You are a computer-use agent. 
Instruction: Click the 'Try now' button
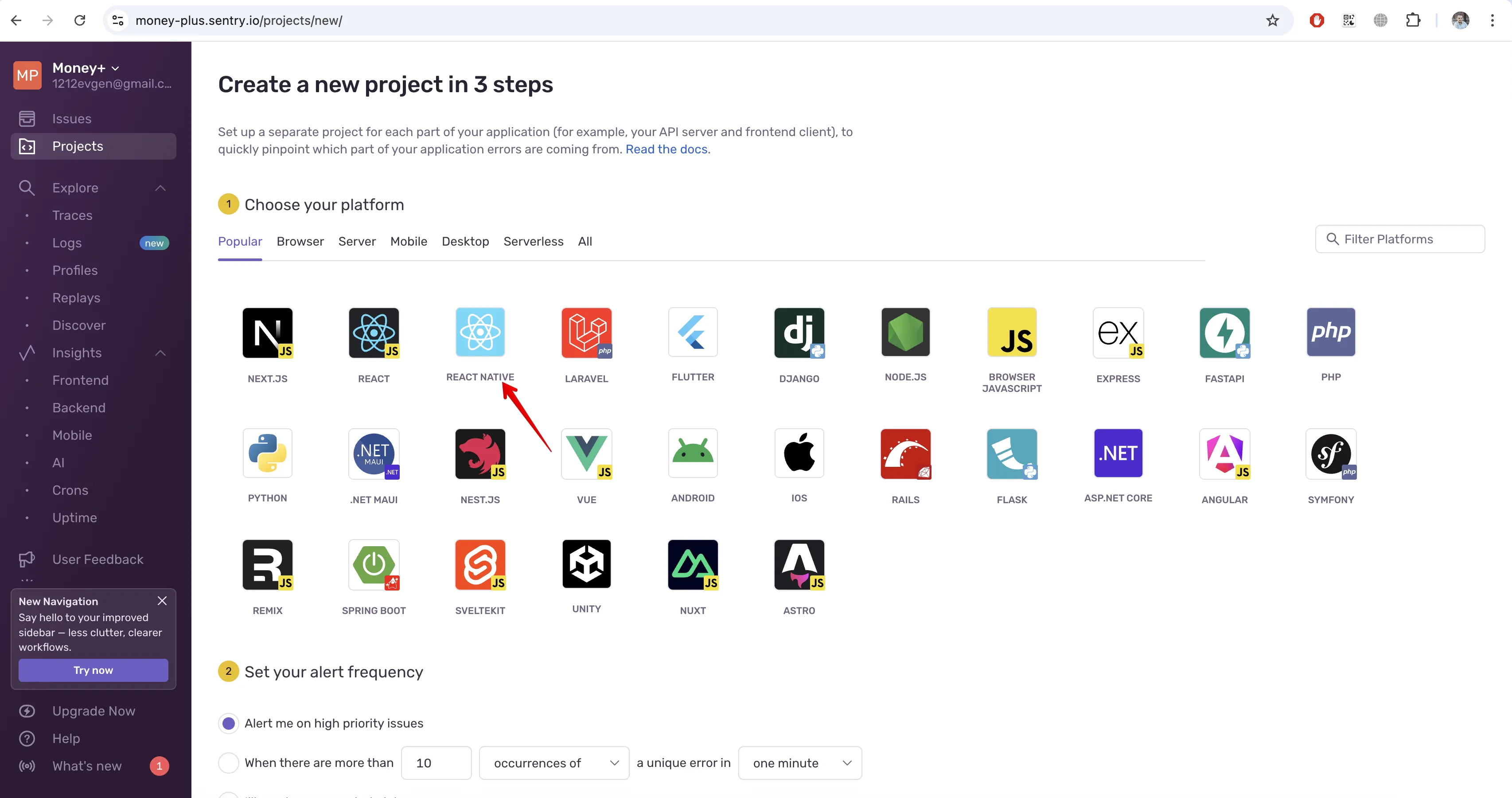pyautogui.click(x=94, y=670)
